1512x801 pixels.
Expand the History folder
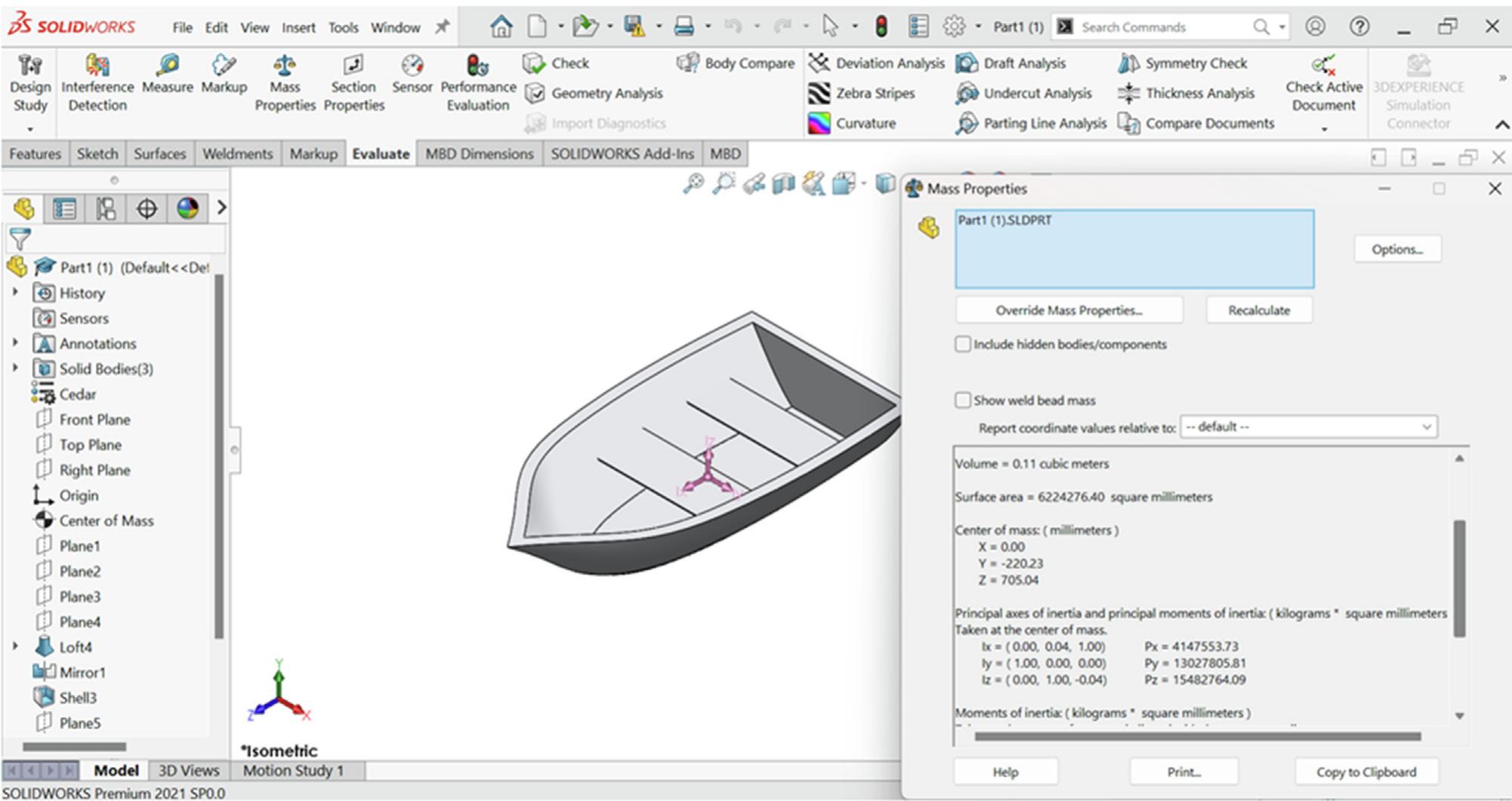pyautogui.click(x=17, y=293)
